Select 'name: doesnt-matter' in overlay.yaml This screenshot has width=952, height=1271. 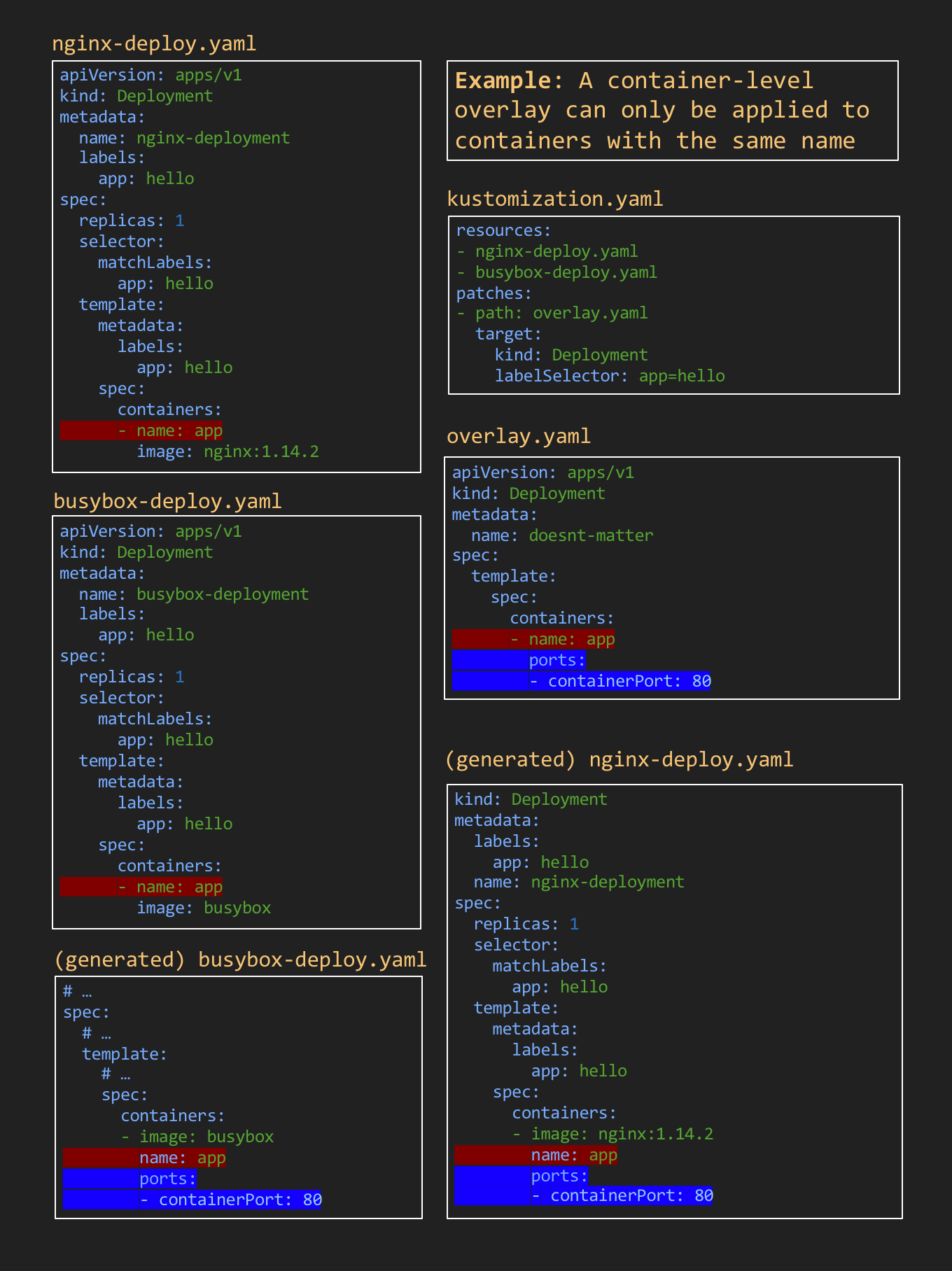(x=562, y=535)
